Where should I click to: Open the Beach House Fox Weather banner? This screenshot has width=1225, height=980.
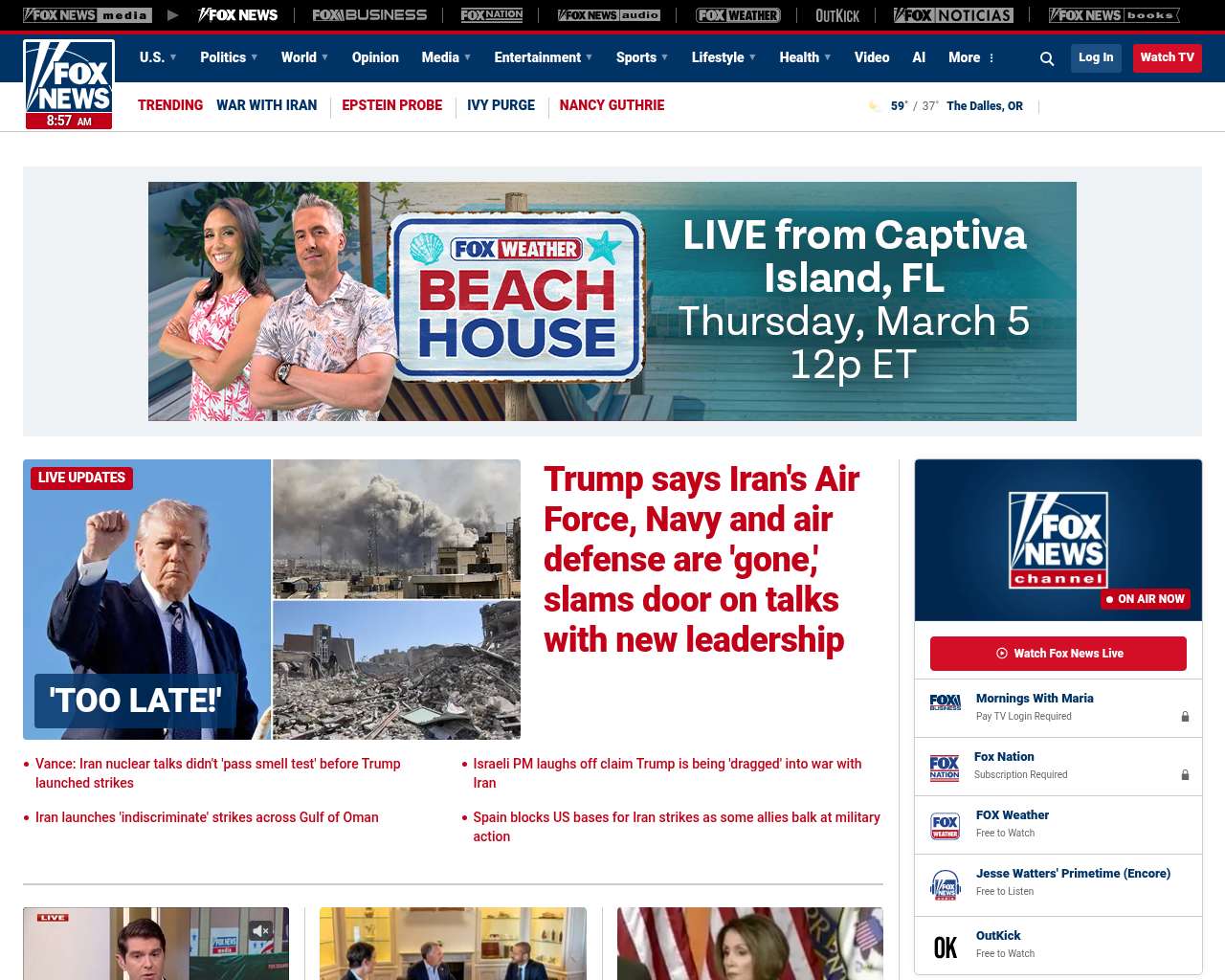(x=612, y=301)
